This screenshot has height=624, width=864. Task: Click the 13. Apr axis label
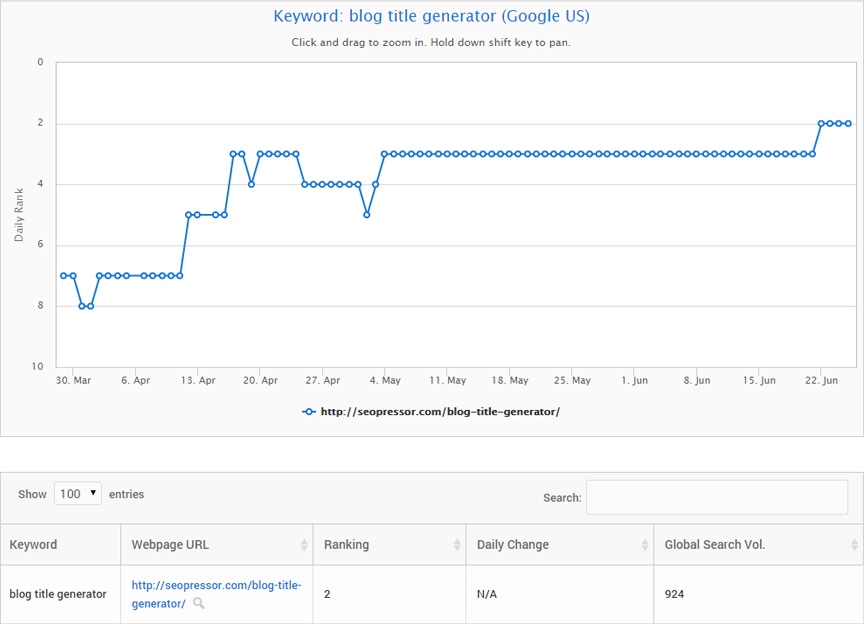point(198,380)
